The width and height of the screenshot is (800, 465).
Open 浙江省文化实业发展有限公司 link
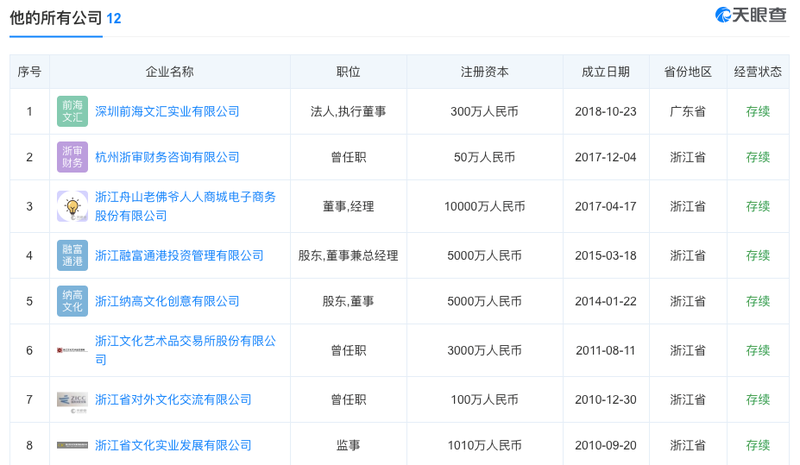[x=173, y=445]
